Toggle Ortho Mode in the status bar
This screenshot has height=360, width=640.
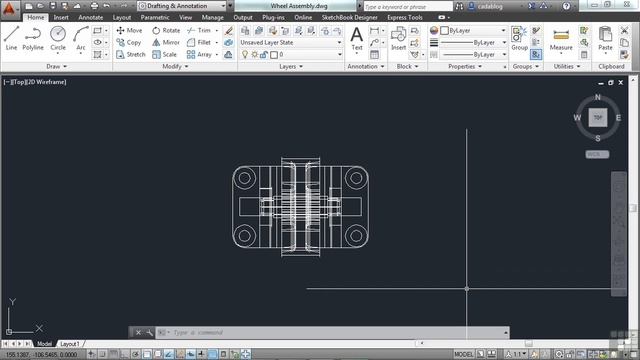tap(124, 354)
